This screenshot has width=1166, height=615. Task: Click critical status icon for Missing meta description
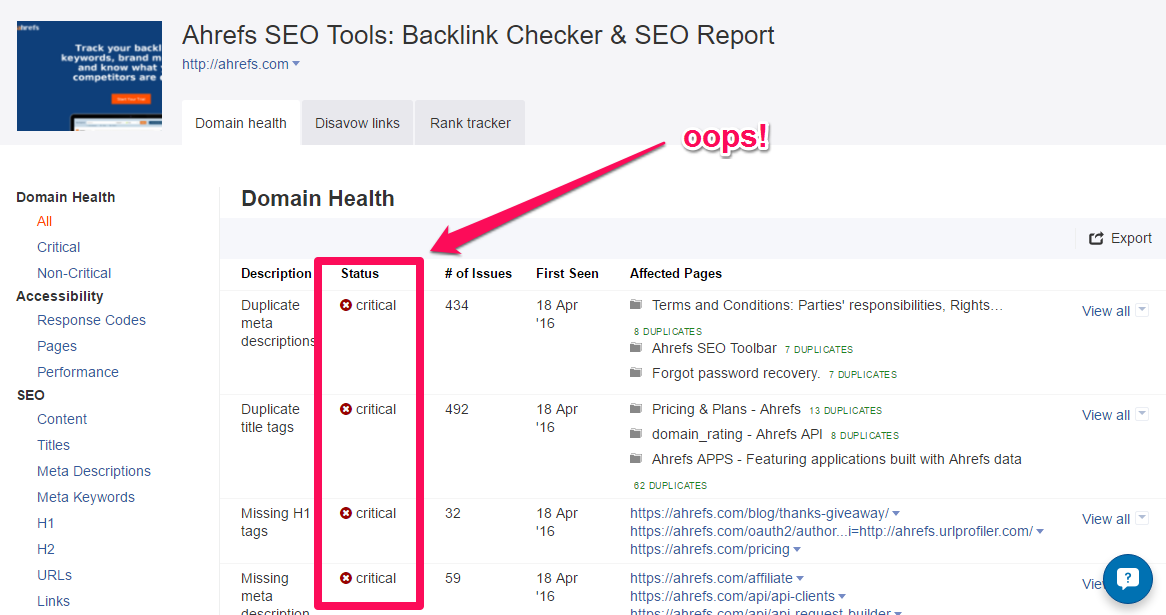click(346, 578)
